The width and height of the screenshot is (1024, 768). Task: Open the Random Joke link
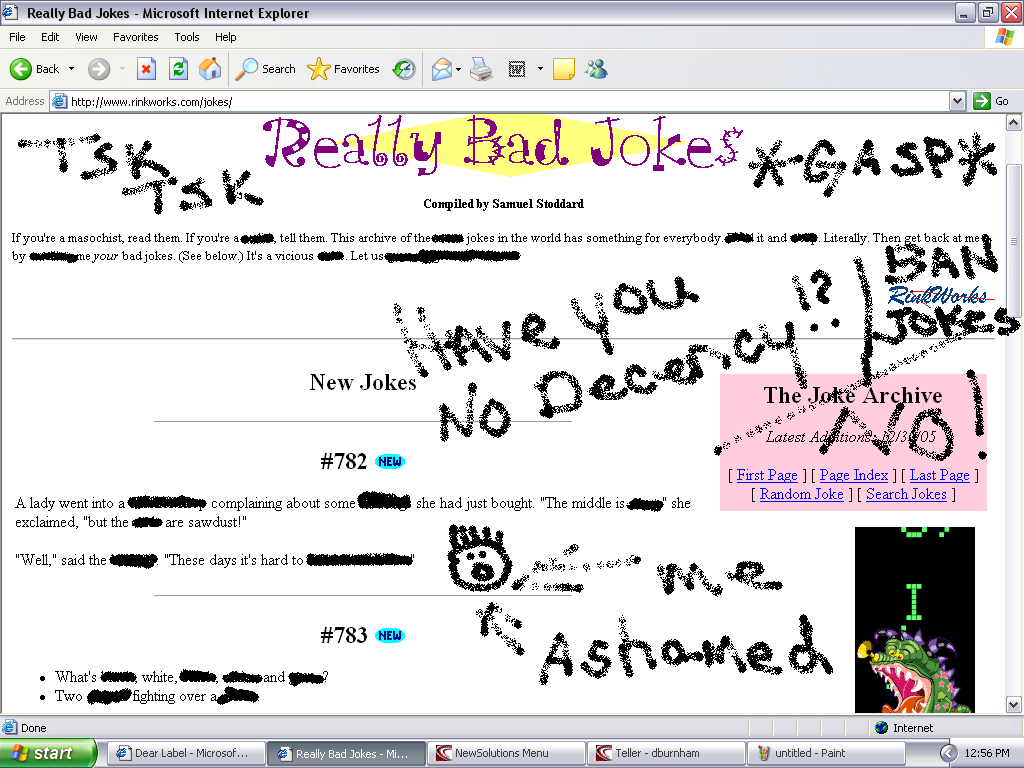[x=801, y=494]
